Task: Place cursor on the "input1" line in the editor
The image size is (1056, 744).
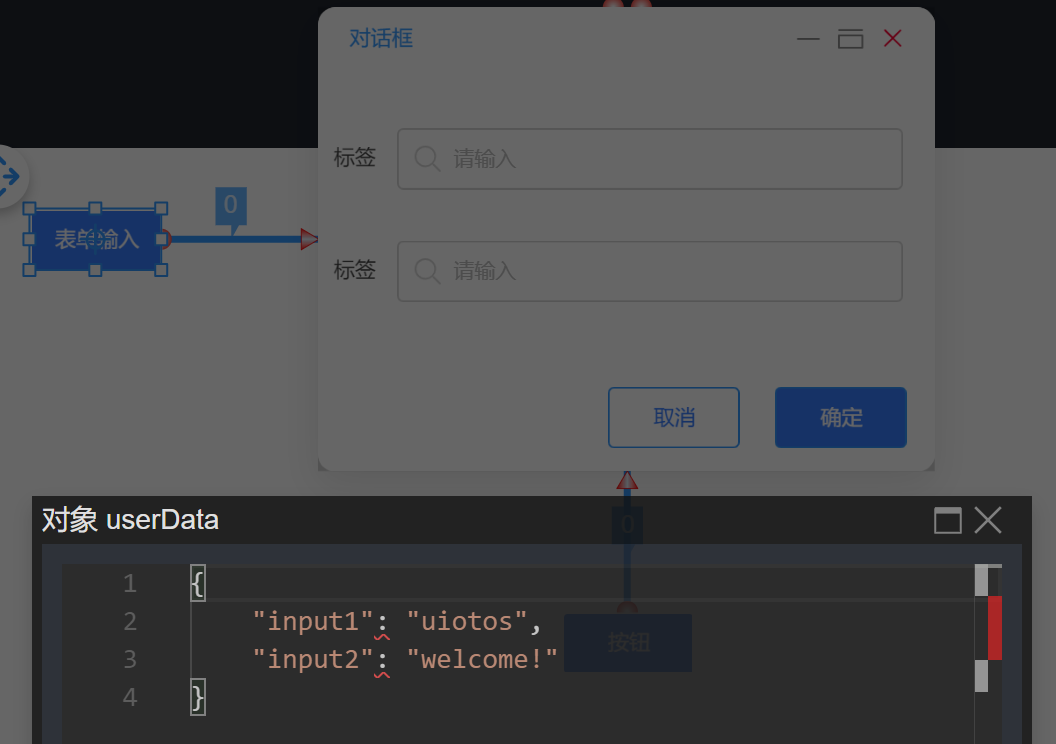Action: [600, 621]
